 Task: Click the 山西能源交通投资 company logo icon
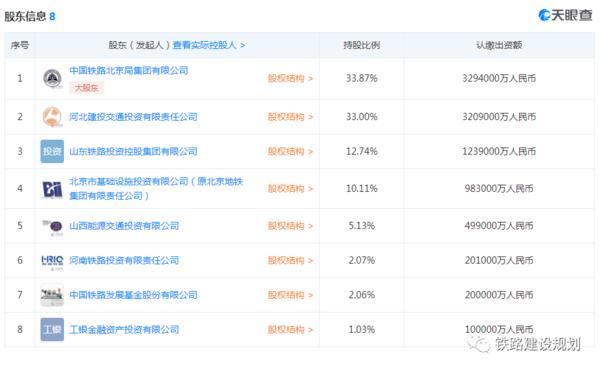[x=52, y=226]
